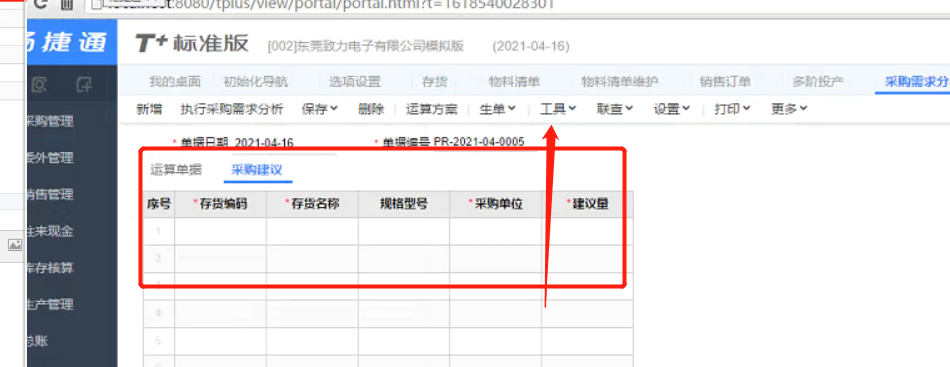Open the 工具 dropdown menu
Screen dimensions: 950x367
pyautogui.click(x=558, y=109)
